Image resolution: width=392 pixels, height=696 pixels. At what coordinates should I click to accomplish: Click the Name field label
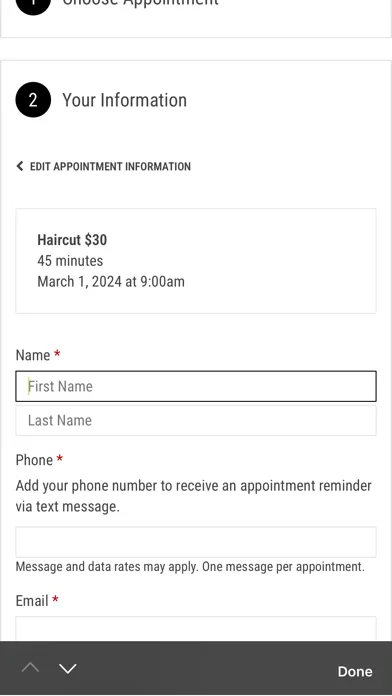(x=33, y=355)
